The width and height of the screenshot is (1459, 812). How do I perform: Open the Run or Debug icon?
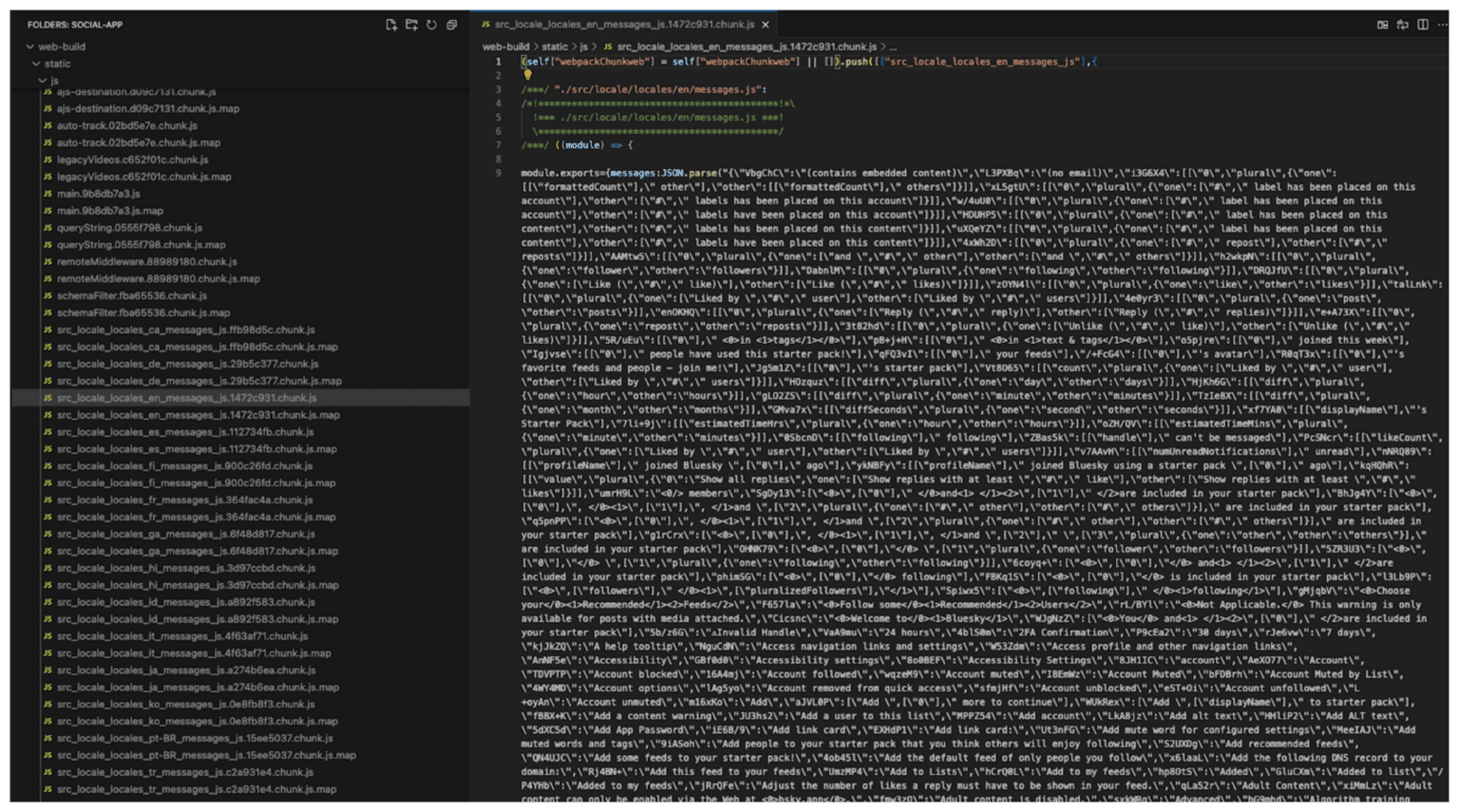click(1403, 25)
